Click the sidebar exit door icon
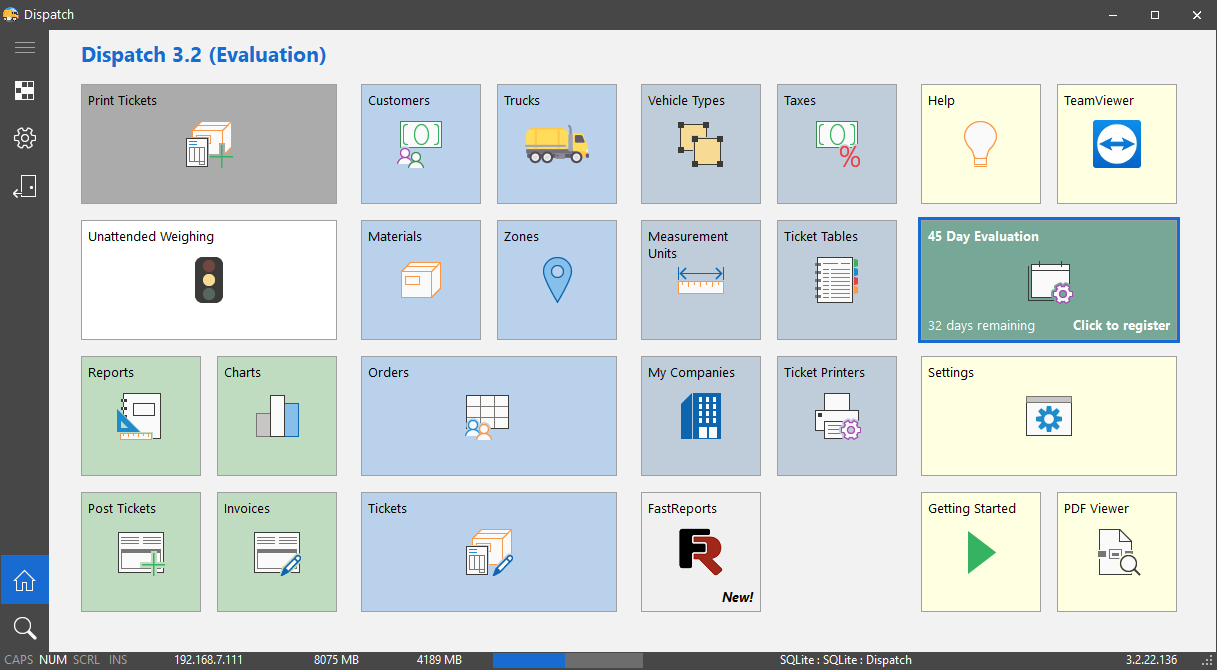 tap(25, 187)
